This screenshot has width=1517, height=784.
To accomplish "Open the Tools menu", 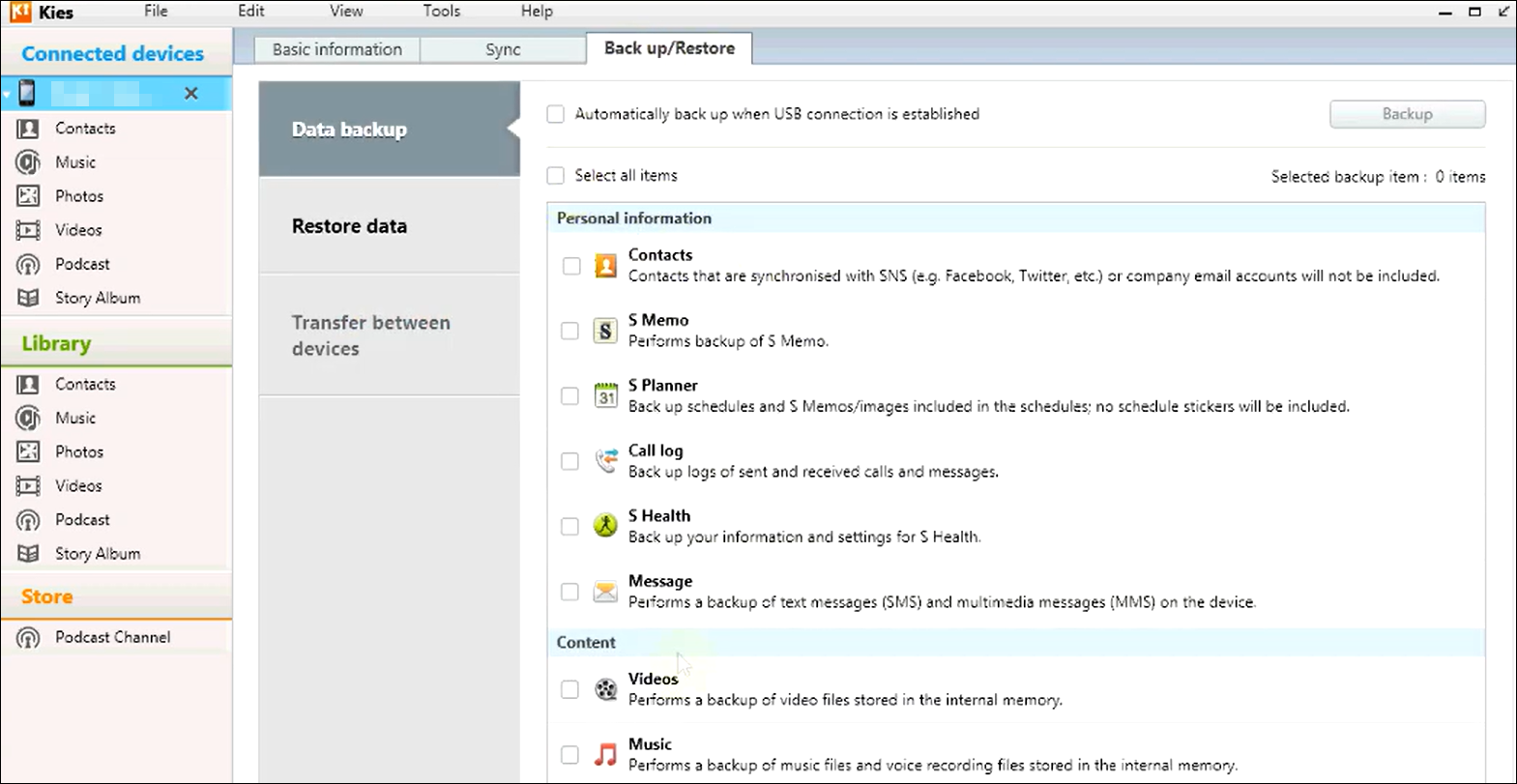I will [441, 12].
